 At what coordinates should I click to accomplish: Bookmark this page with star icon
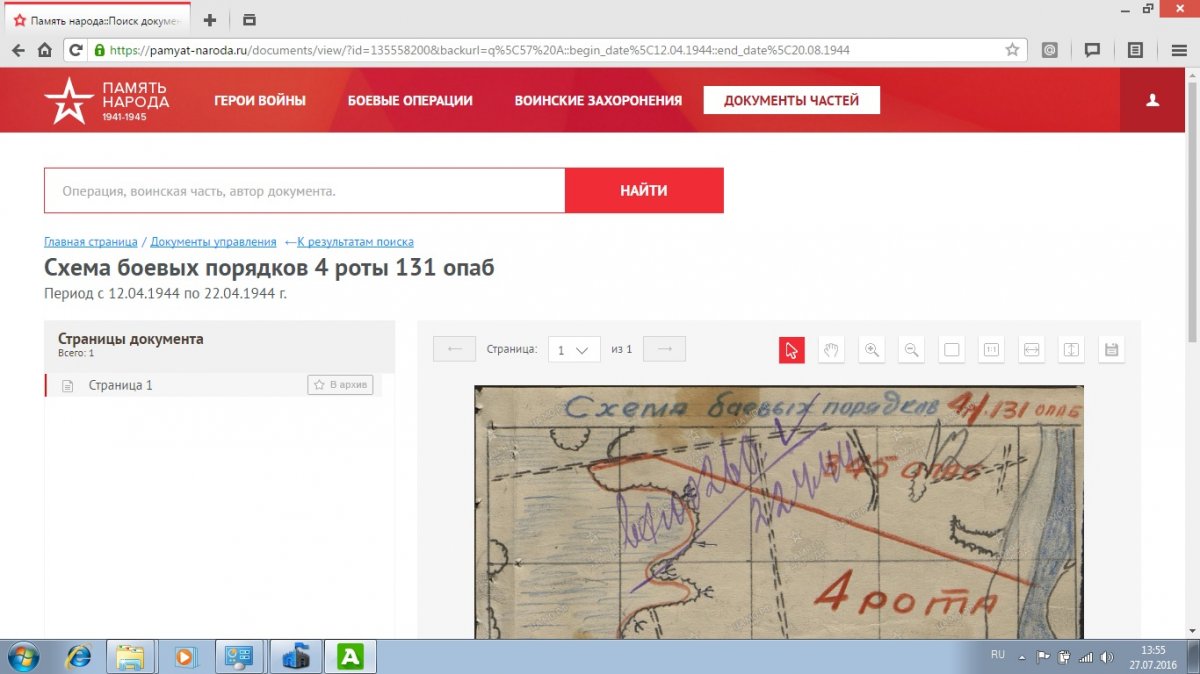1012,50
